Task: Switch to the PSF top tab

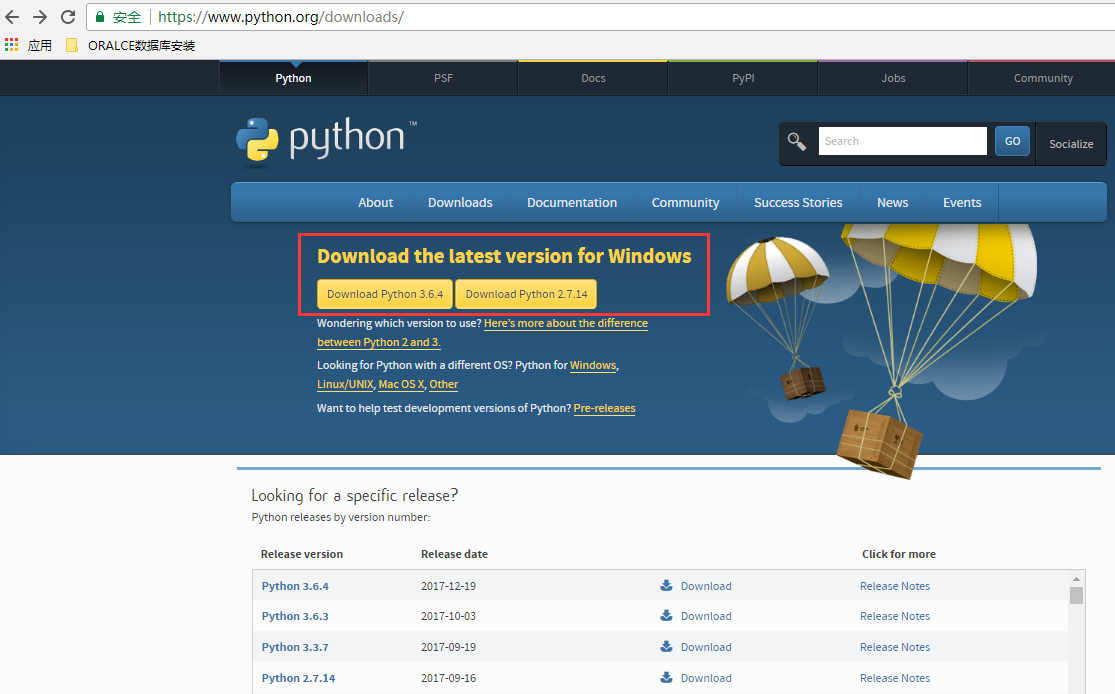Action: 443,78
